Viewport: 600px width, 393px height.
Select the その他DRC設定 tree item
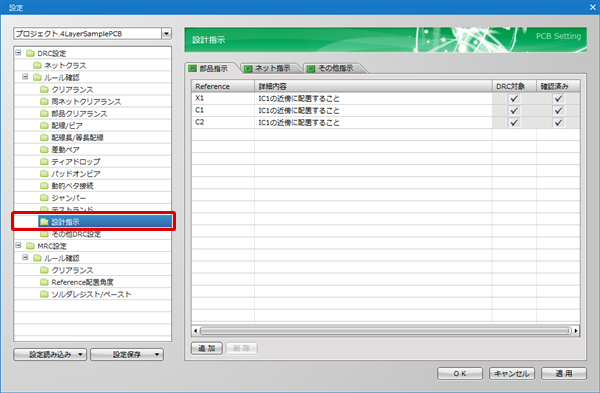point(76,234)
